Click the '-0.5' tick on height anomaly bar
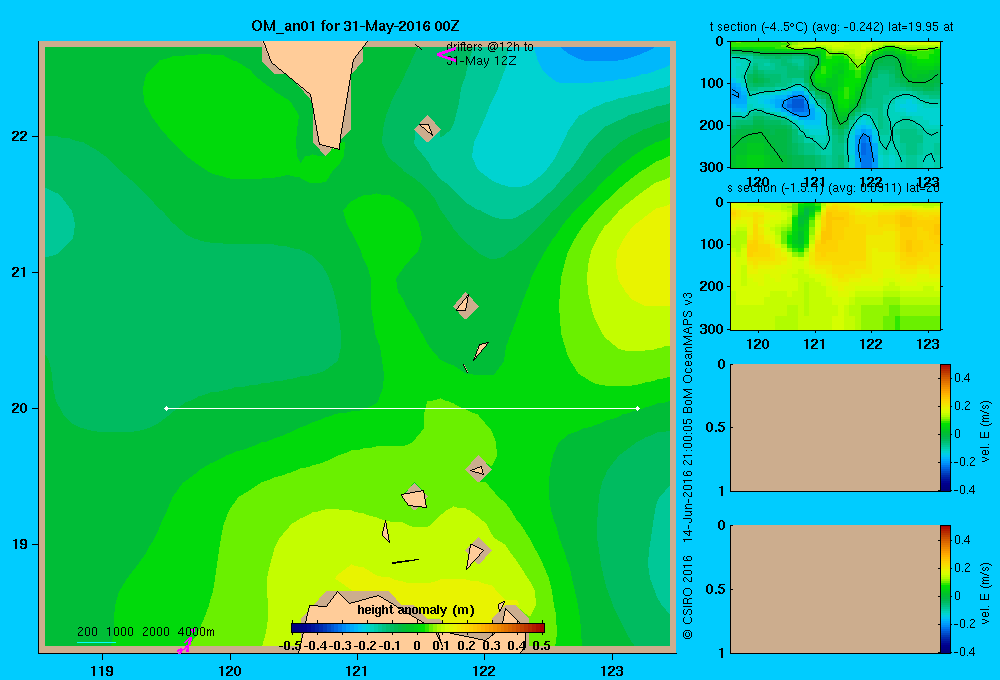1000x680 pixels. point(290,646)
